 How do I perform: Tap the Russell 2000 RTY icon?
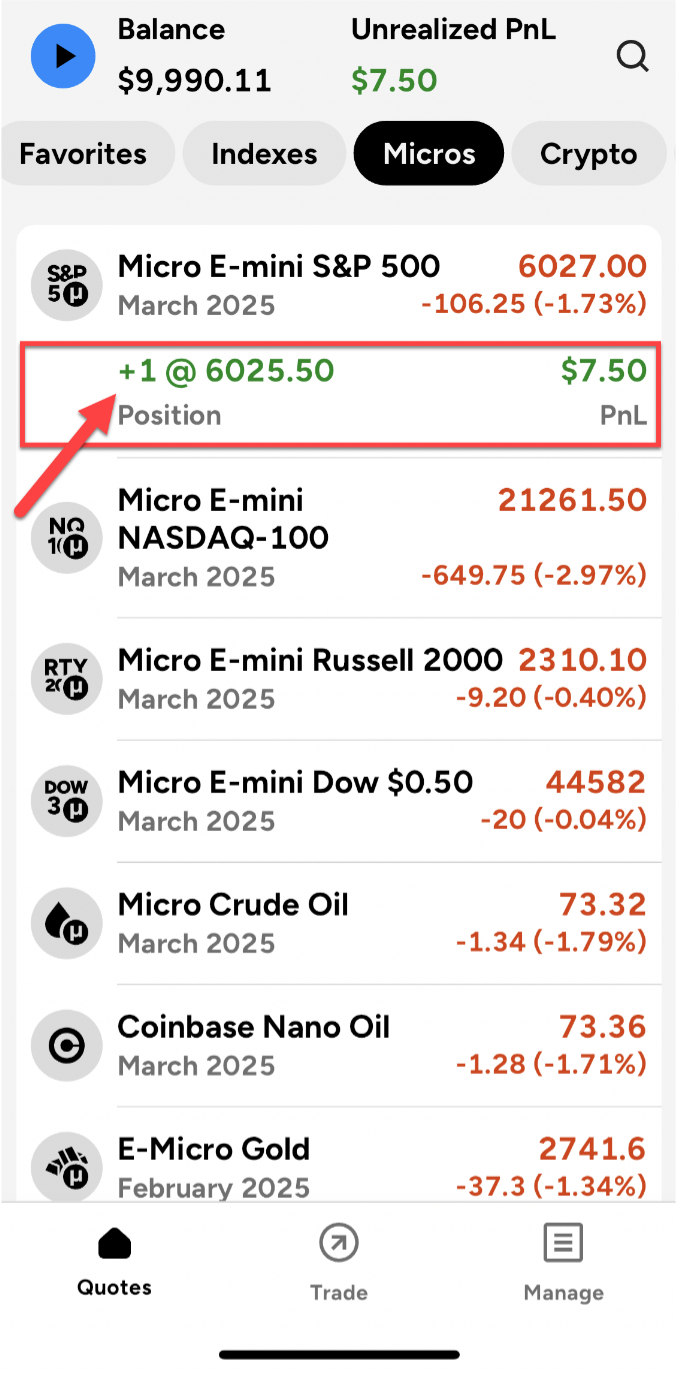coord(67,678)
